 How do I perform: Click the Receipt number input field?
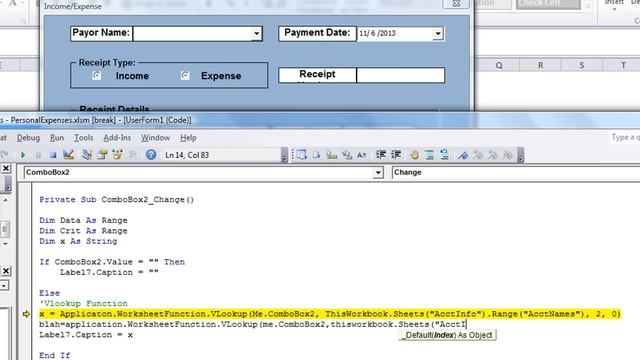pyautogui.click(x=400, y=75)
